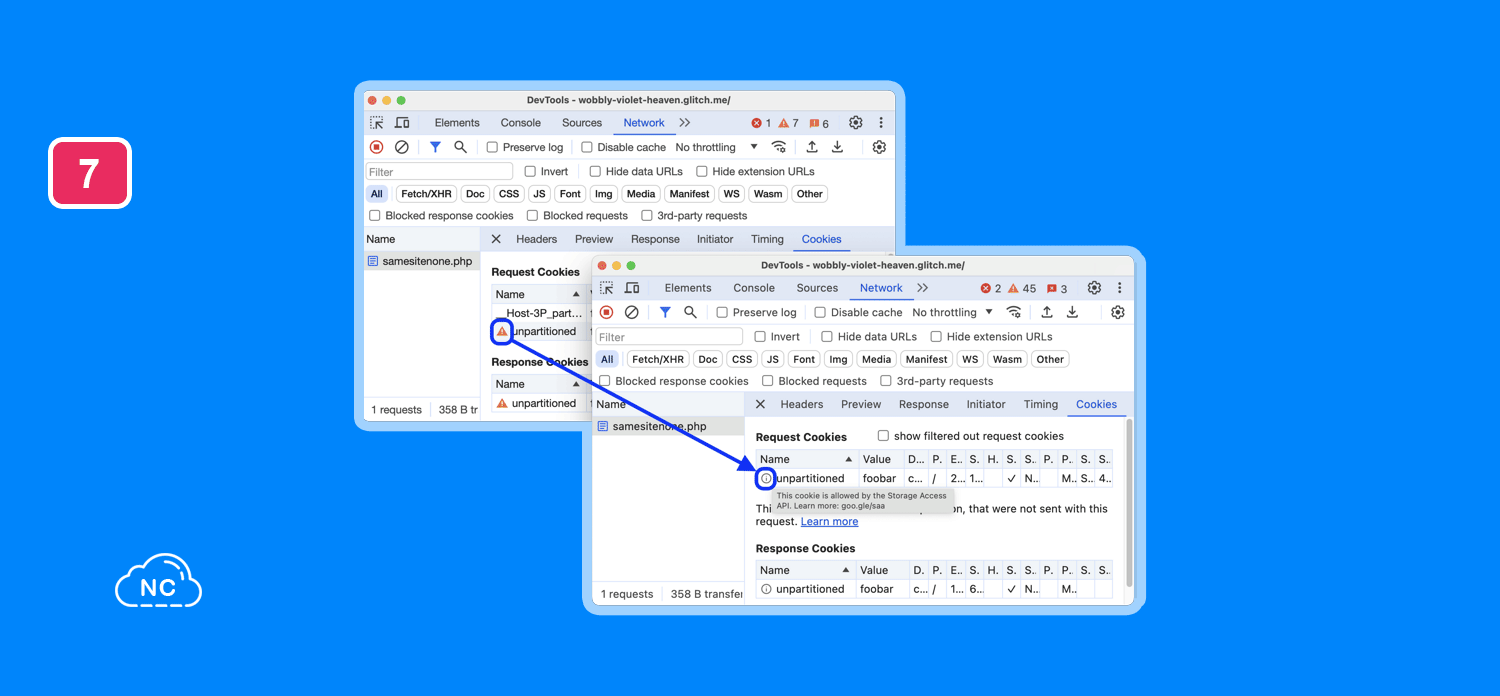
Task: Clear network log in front window
Action: pos(631,312)
